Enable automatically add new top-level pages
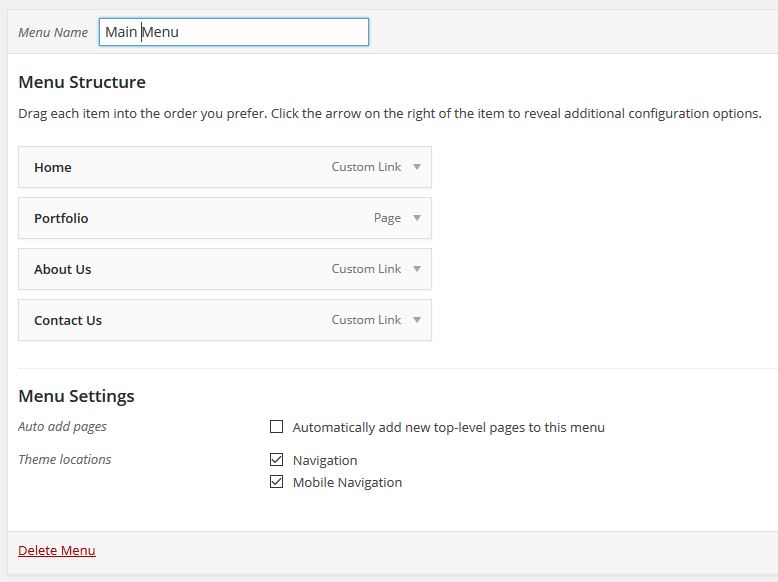 point(277,427)
